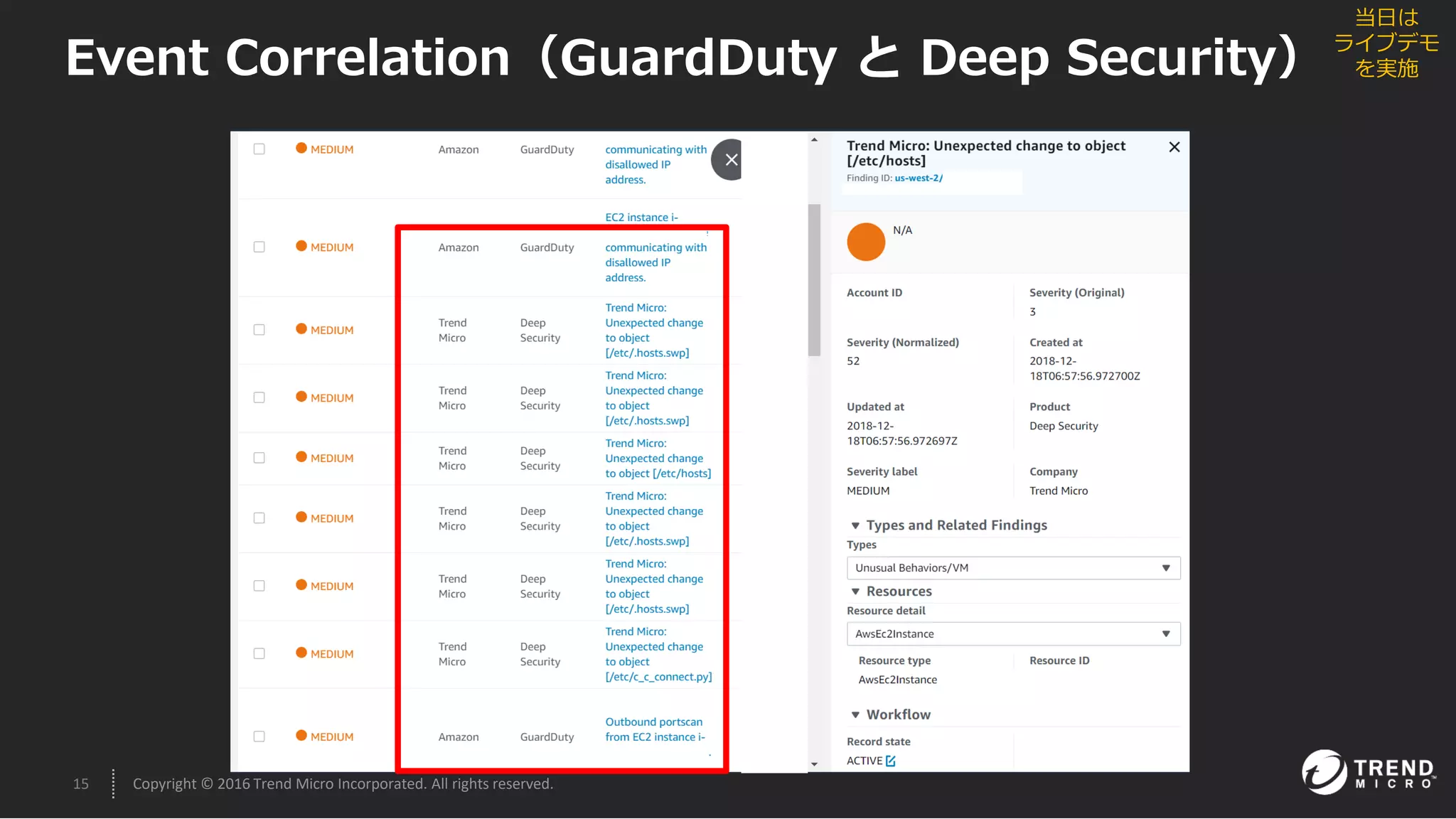Click the orange severity circle in details
This screenshot has width=1456, height=819.
[x=865, y=242]
